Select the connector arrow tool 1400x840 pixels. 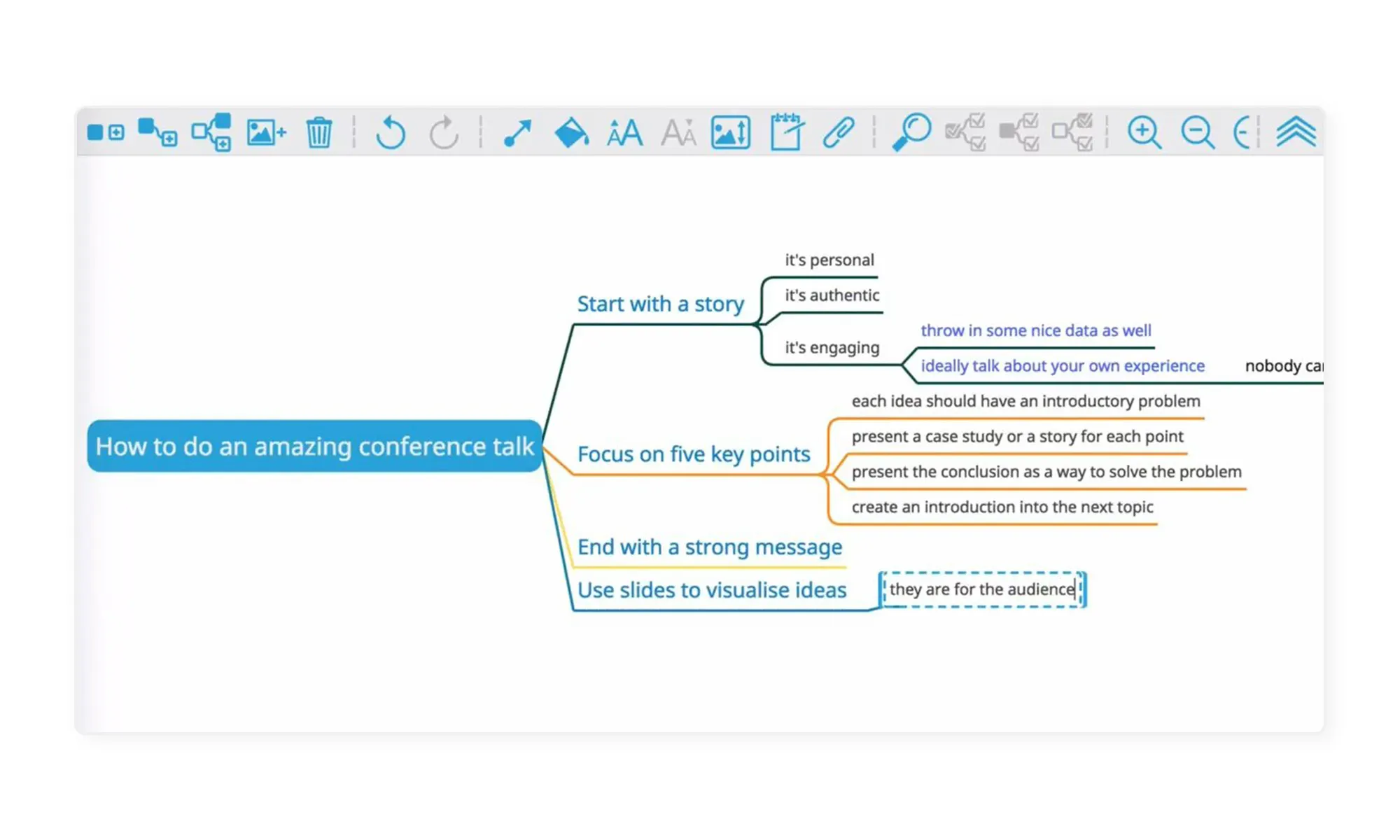point(518,132)
